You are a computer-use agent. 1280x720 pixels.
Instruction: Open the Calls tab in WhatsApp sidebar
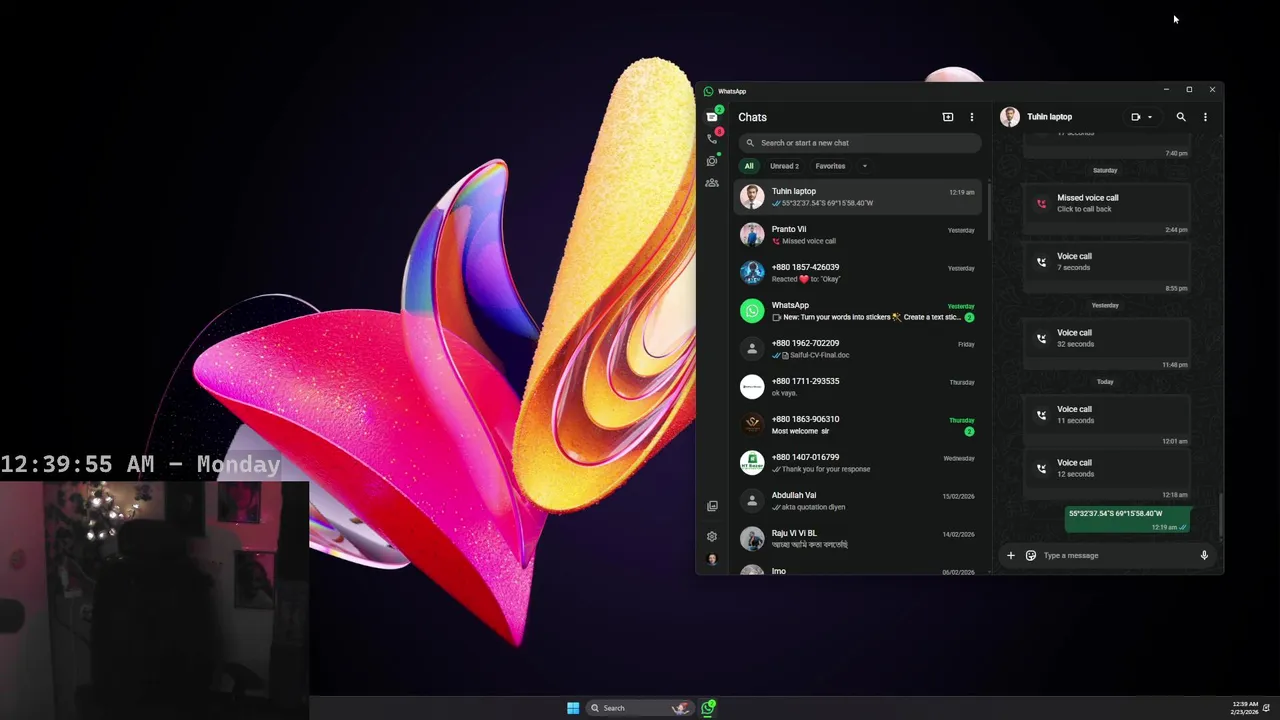pos(712,139)
